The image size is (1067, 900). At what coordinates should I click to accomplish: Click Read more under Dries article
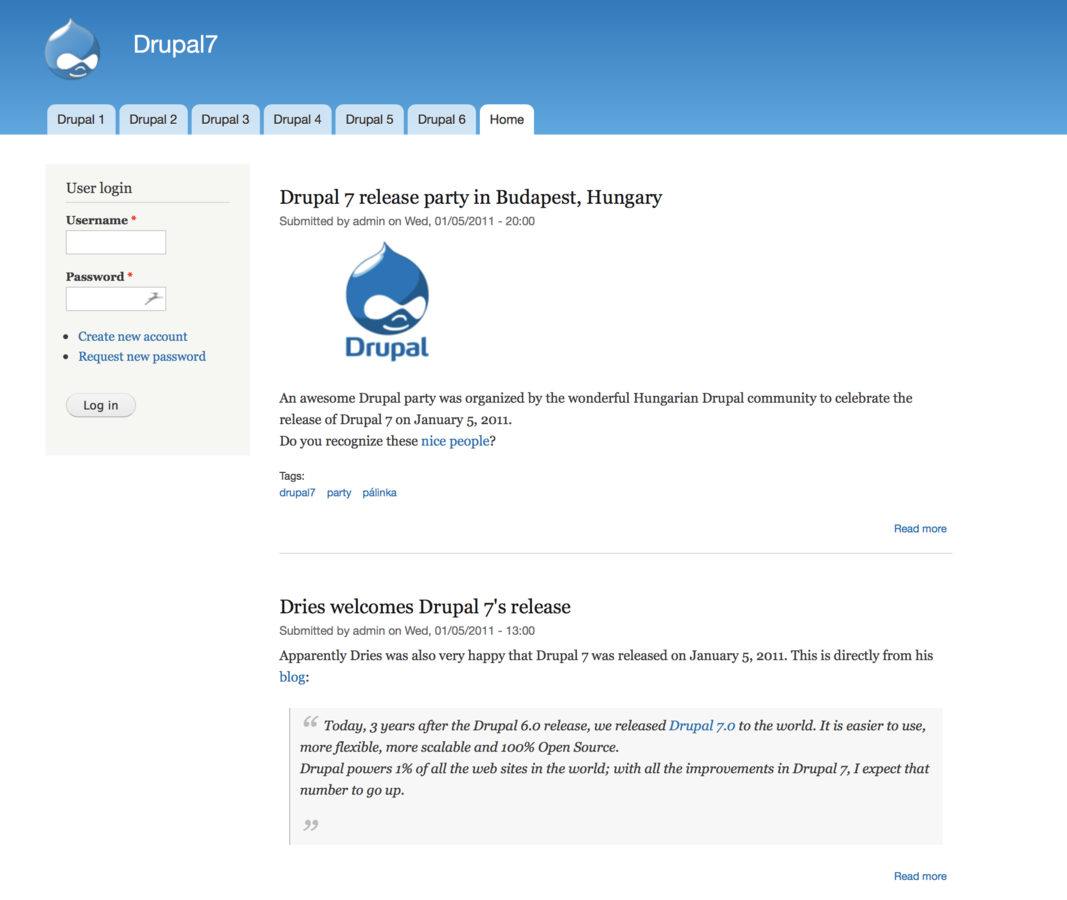(920, 876)
